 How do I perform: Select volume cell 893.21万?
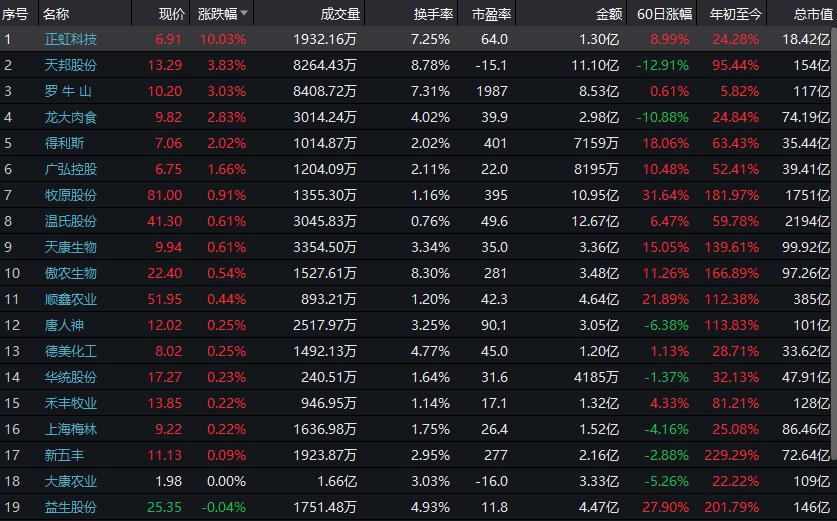coord(328,299)
